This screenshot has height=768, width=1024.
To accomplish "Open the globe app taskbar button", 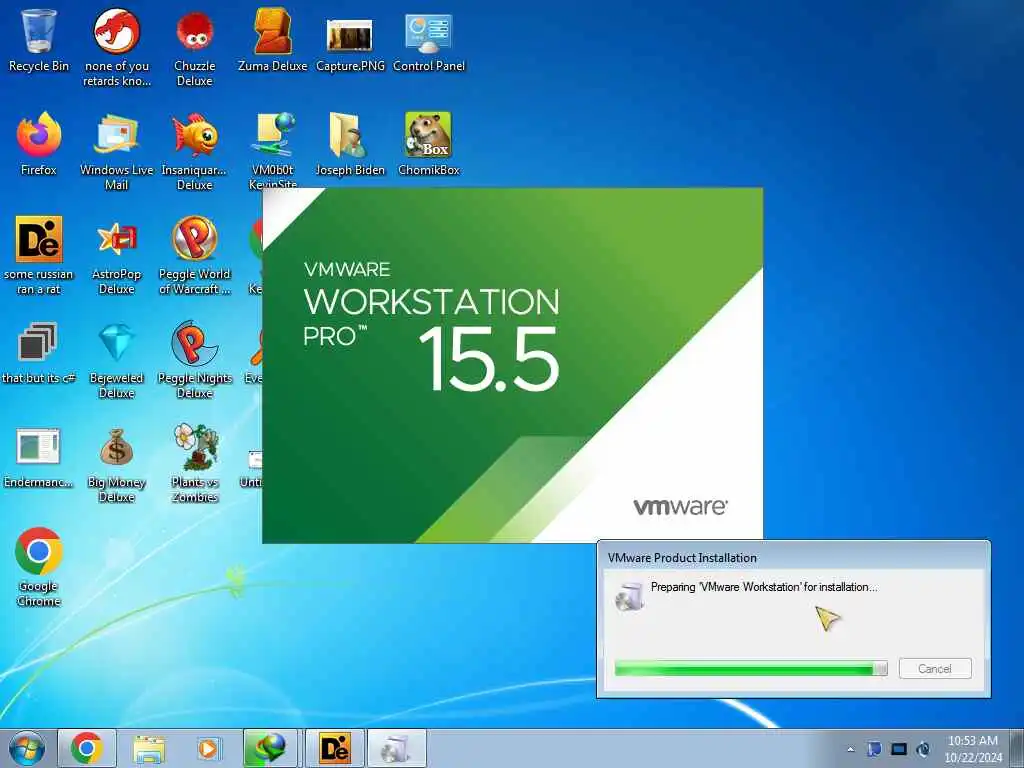I will (x=271, y=748).
